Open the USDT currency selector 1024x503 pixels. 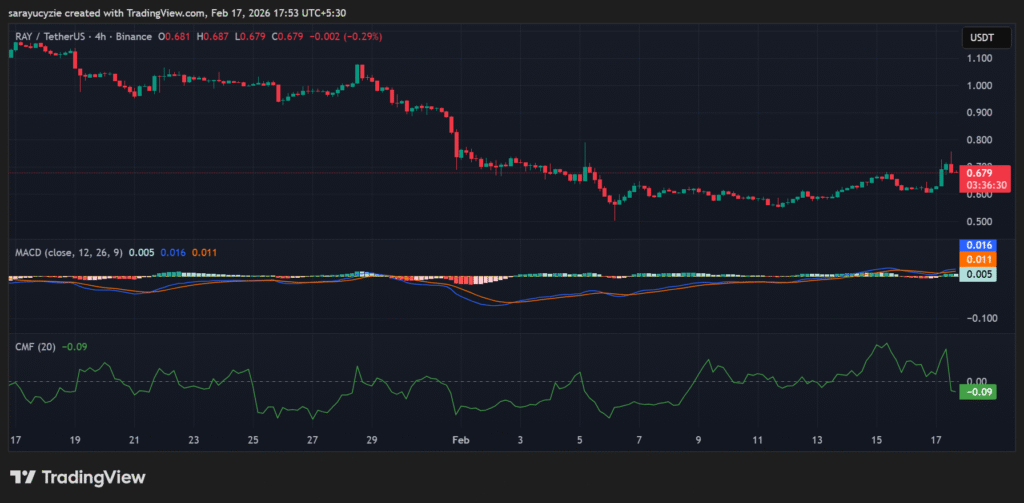click(979, 37)
